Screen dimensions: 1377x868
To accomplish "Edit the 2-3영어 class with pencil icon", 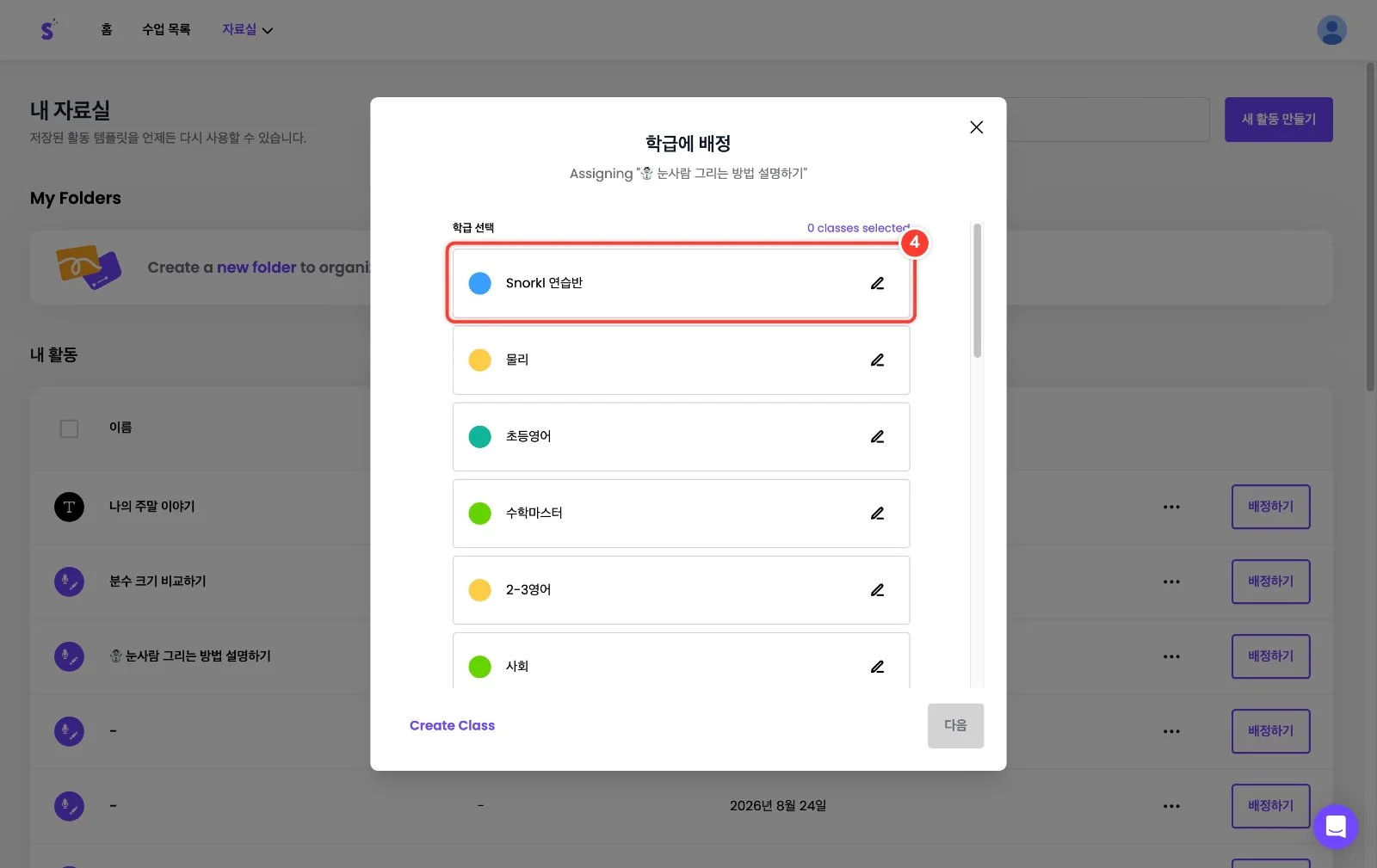I will pyautogui.click(x=877, y=589).
